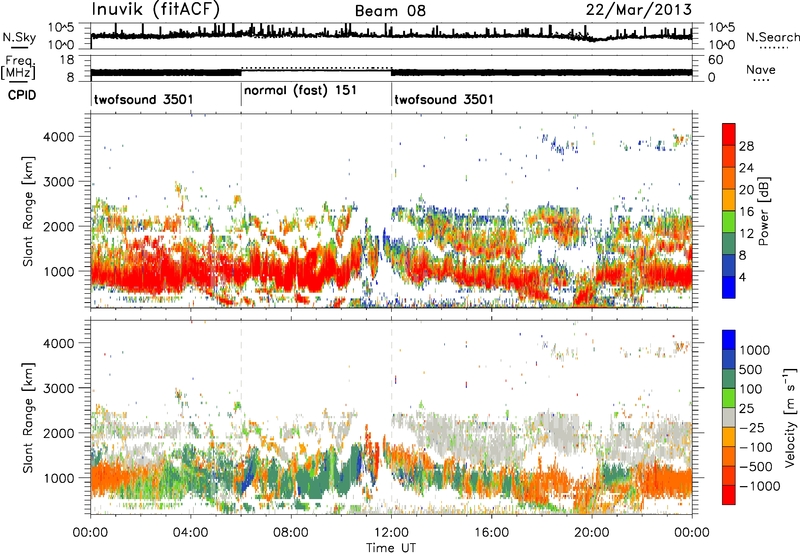This screenshot has height=554, width=800.
Task: Click the 16 value on power color bar
Action: pos(746,212)
